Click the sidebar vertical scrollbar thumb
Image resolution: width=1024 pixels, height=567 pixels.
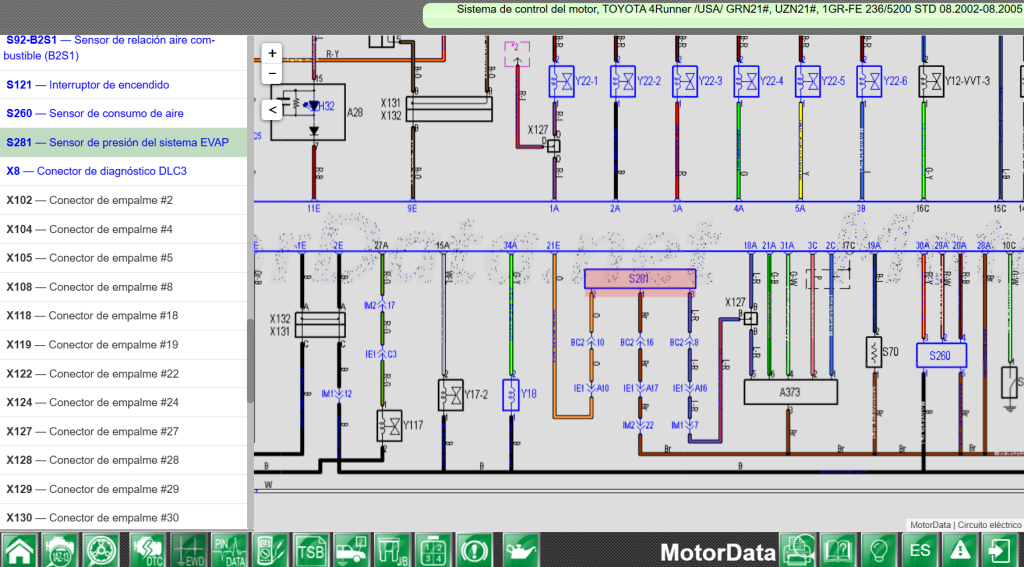pyautogui.click(x=250, y=361)
